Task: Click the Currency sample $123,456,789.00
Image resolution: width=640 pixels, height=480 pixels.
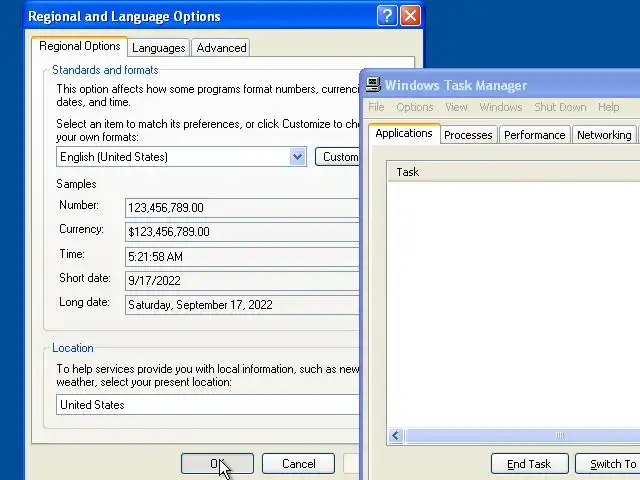Action: [242, 232]
